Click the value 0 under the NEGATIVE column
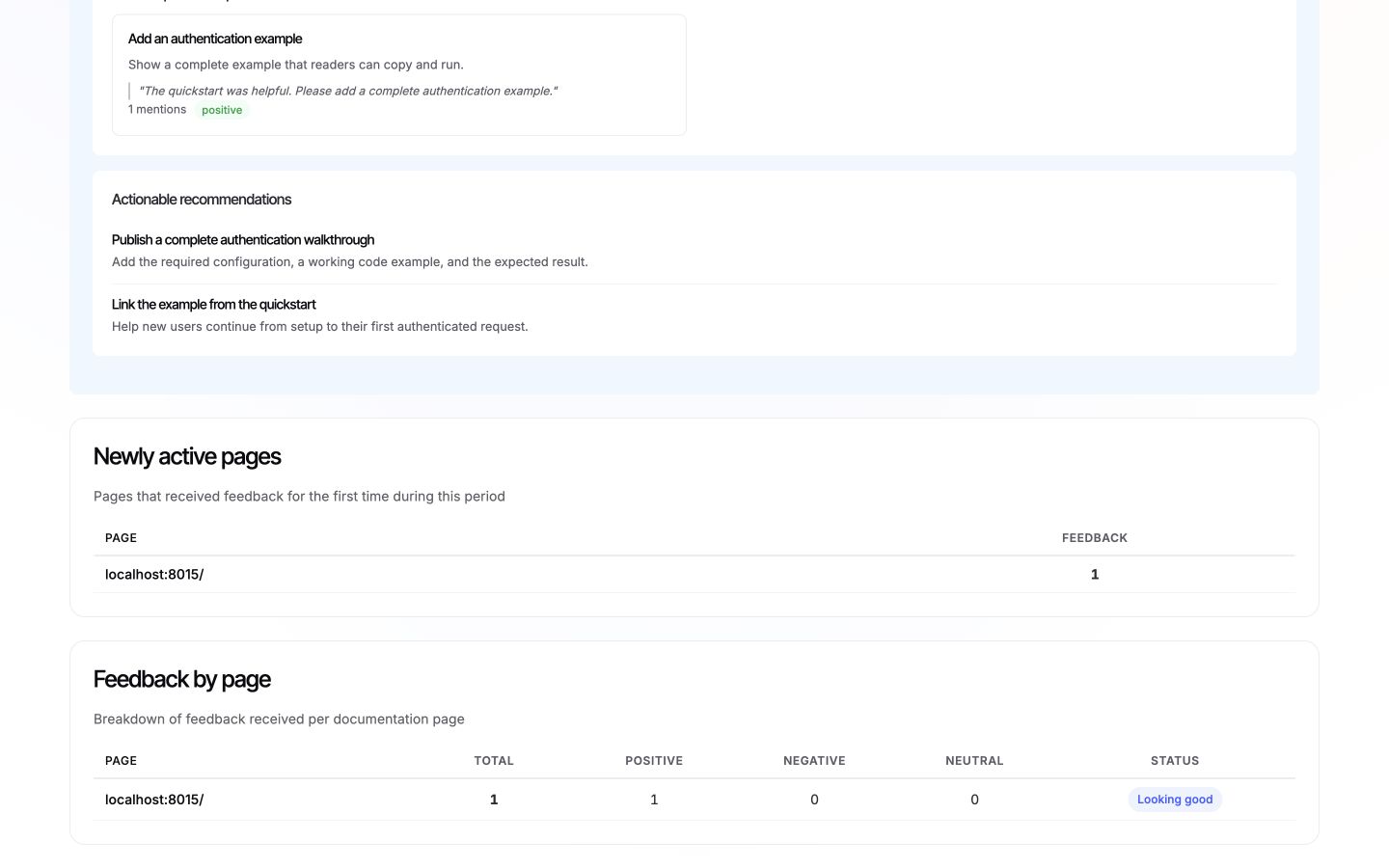This screenshot has width=1389, height=868. click(814, 800)
